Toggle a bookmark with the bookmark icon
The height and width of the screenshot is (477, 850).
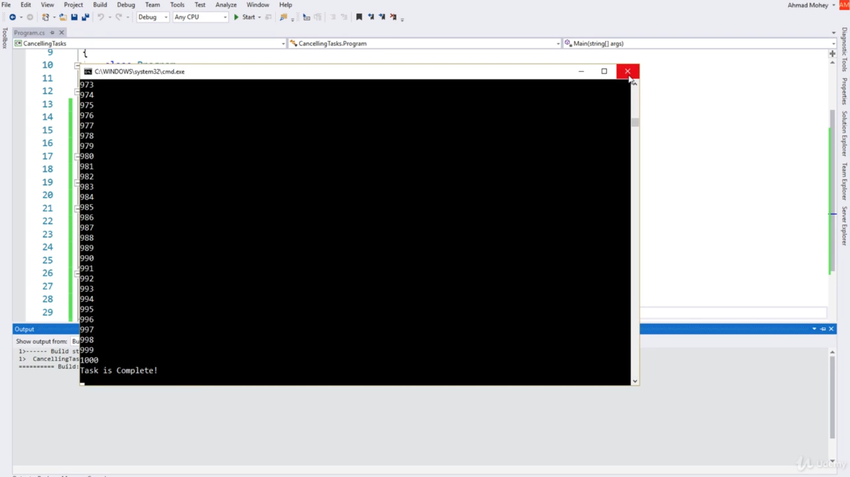pyautogui.click(x=359, y=17)
